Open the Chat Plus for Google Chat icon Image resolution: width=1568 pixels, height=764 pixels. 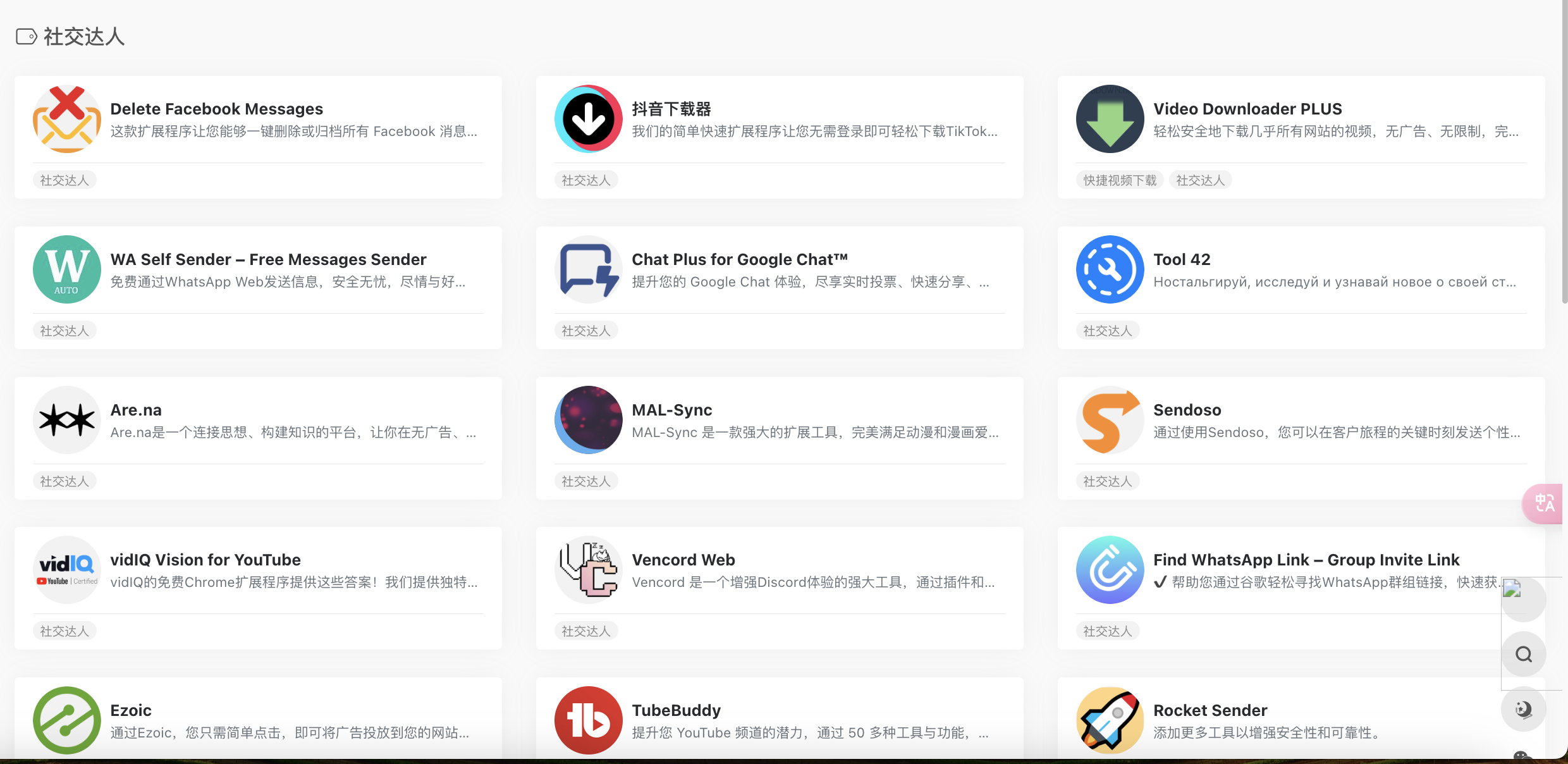click(589, 269)
